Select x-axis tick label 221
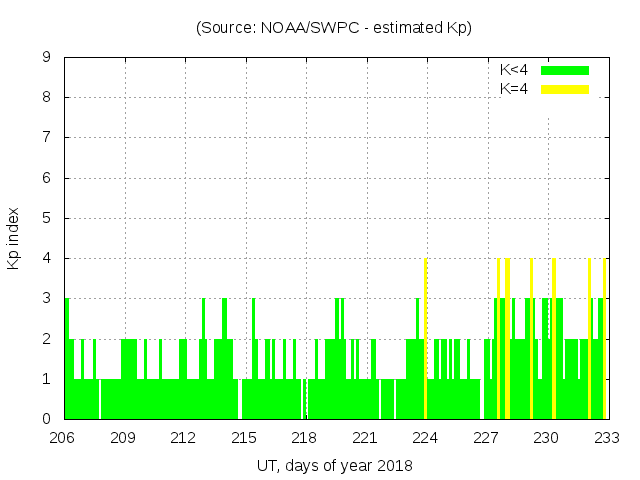The height and width of the screenshot is (480, 640). pyautogui.click(x=365, y=438)
